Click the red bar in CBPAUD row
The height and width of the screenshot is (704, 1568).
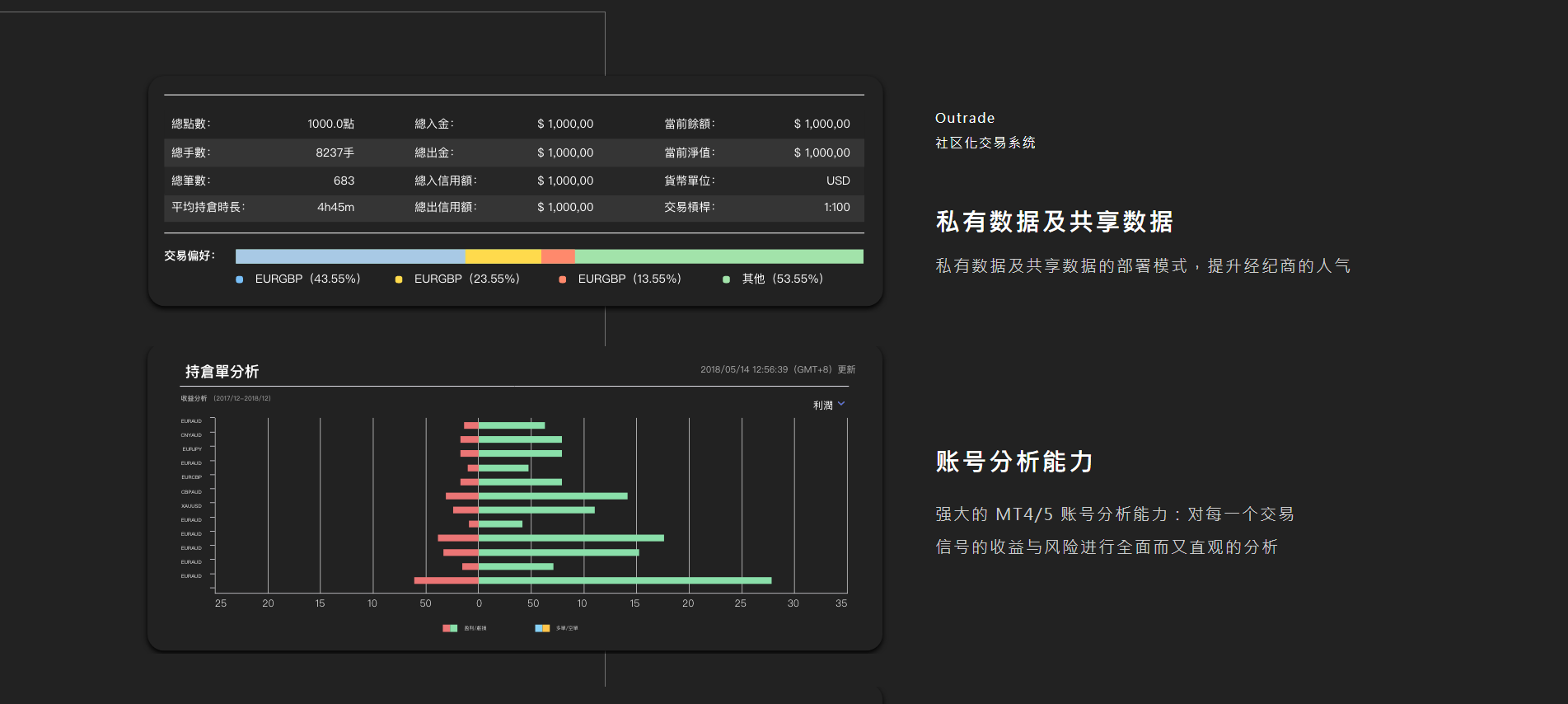point(462,496)
